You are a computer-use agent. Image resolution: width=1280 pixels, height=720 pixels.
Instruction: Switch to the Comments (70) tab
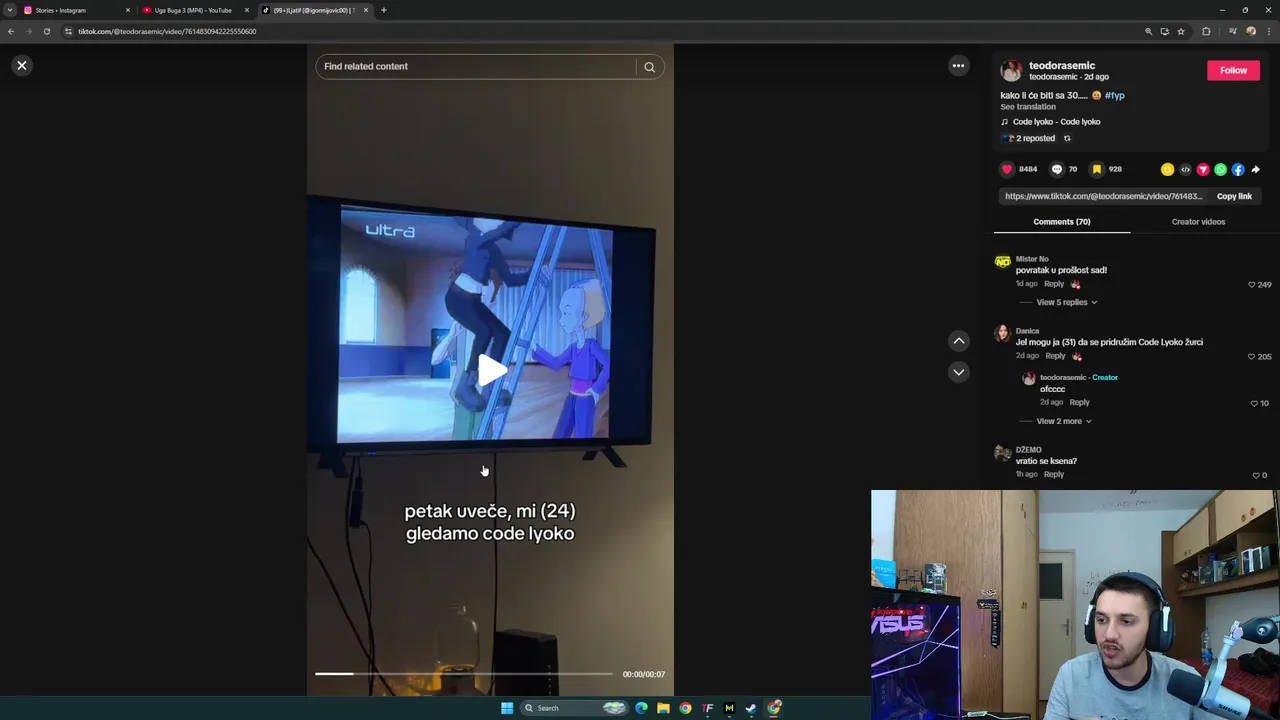pos(1062,222)
